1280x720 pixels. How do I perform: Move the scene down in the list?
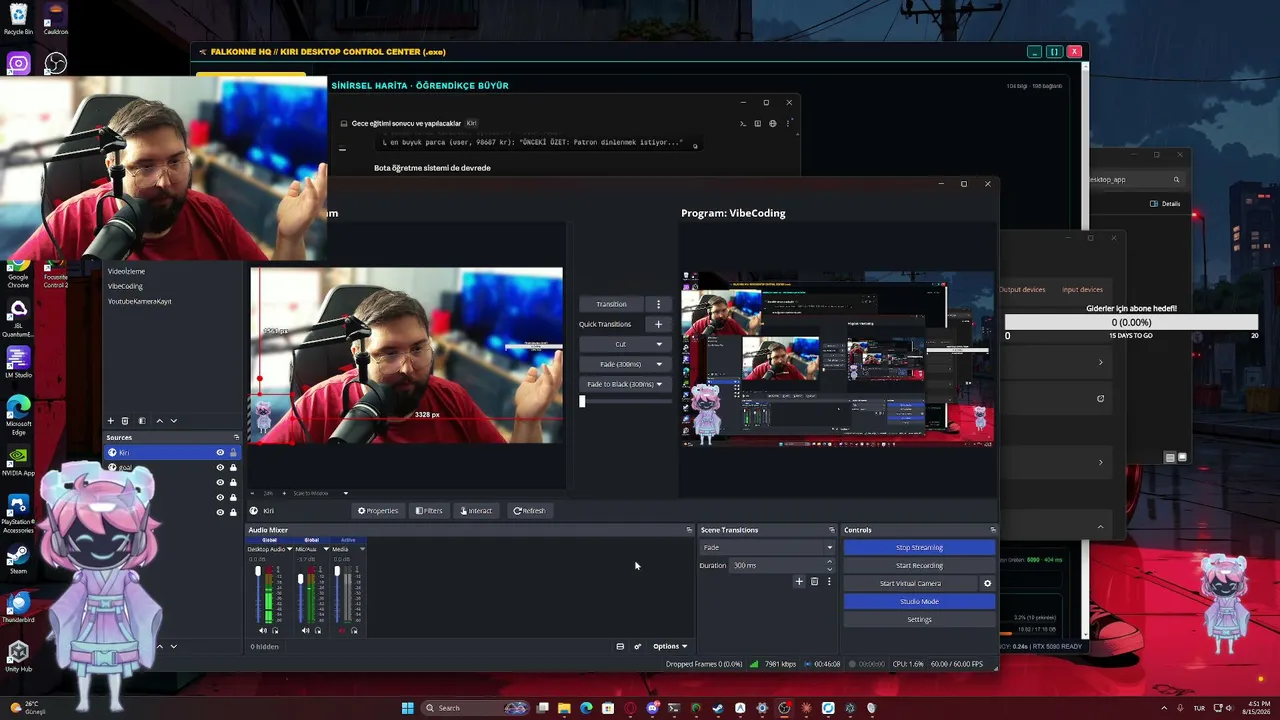pos(173,421)
